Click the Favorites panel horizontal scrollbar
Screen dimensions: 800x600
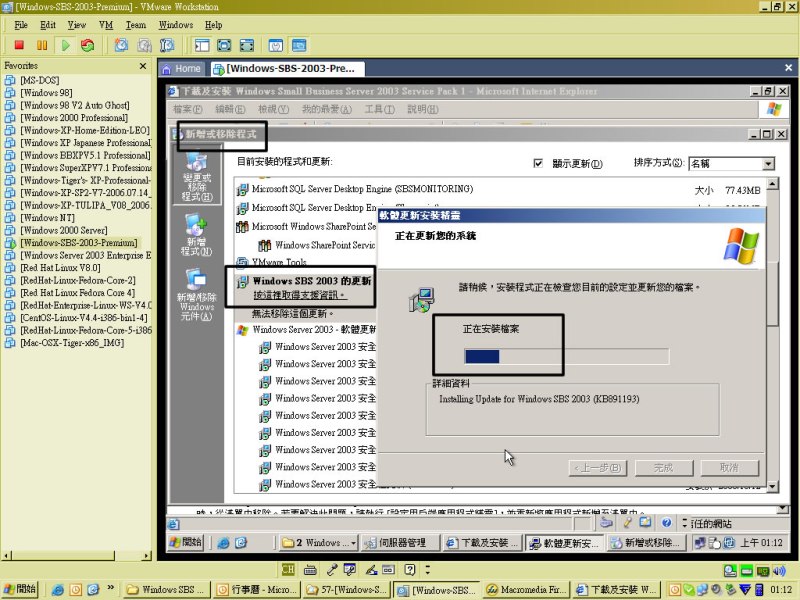point(76,555)
